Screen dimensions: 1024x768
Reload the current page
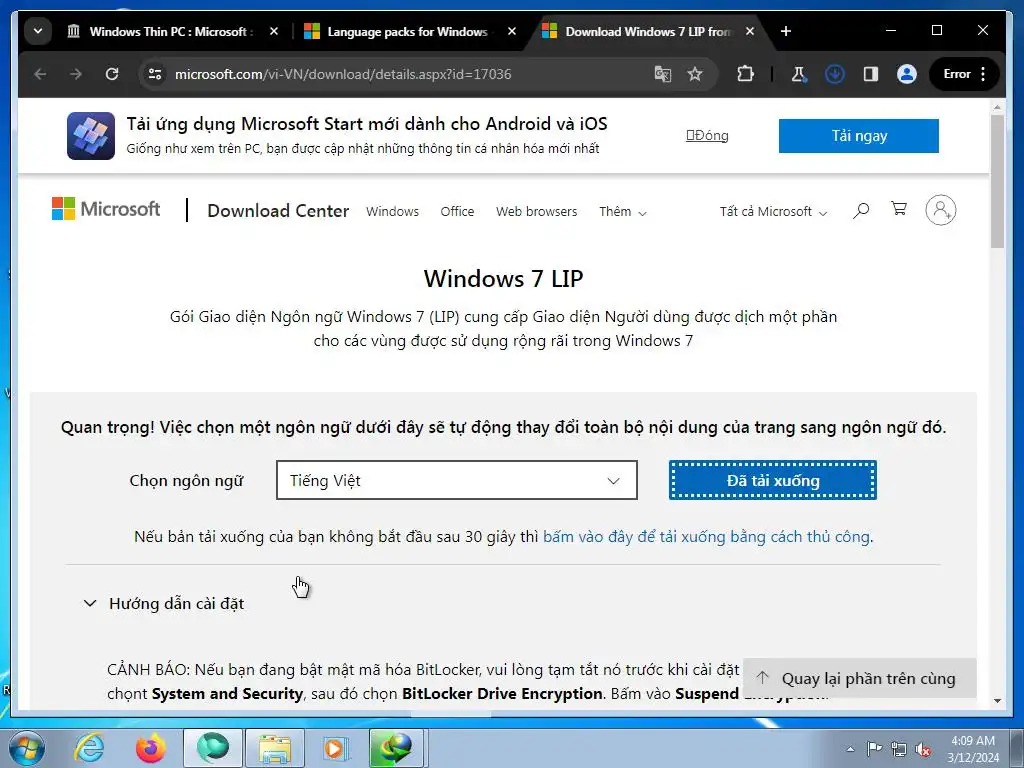[112, 74]
